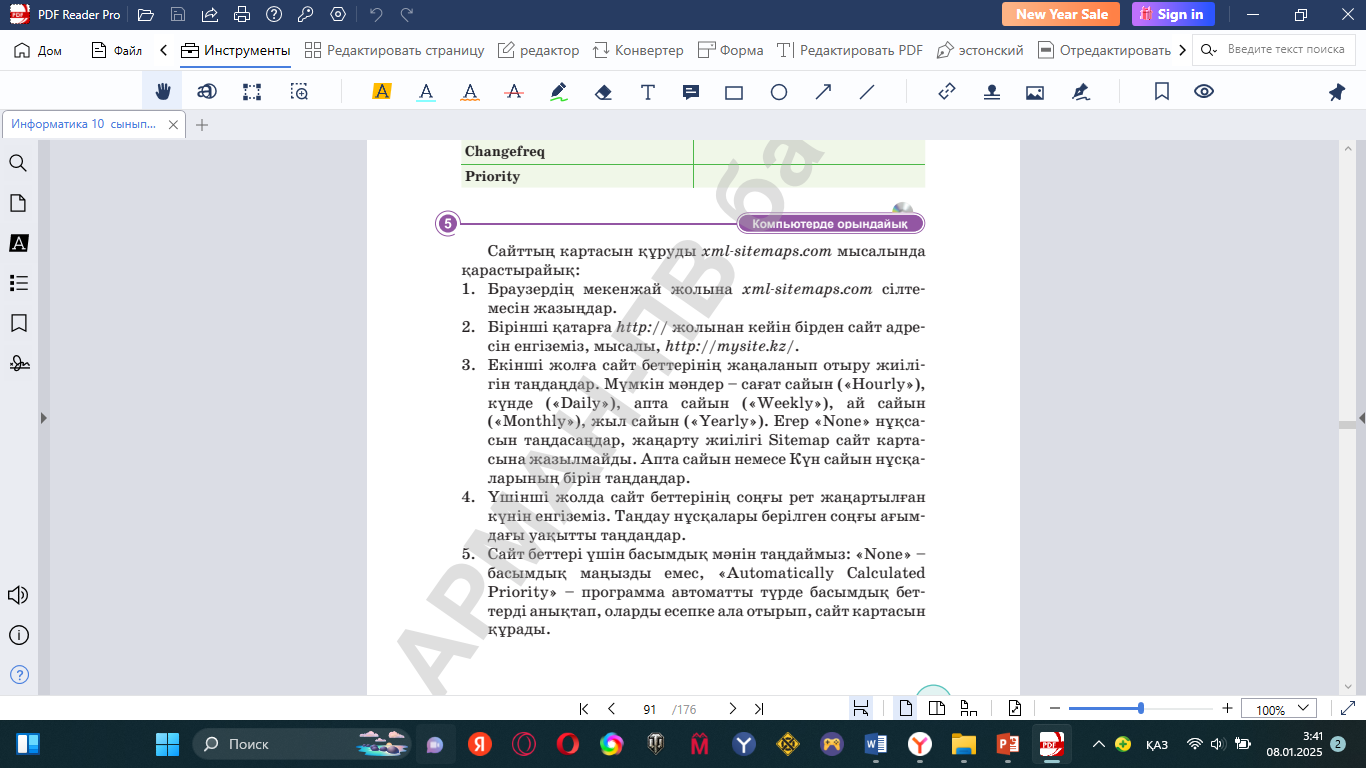Viewport: 1366px width, 768px height.
Task: Insert a stamp annotation
Action: click(991, 92)
